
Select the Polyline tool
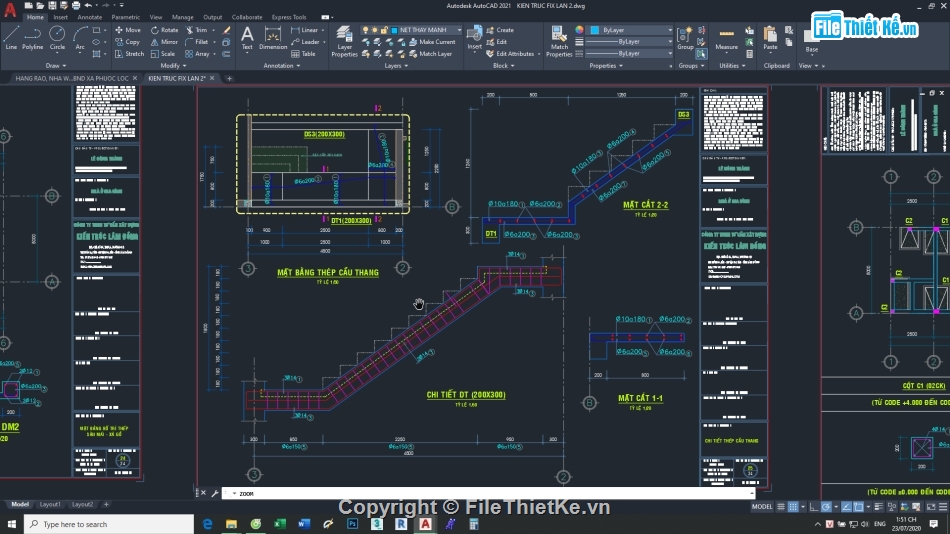[x=33, y=38]
